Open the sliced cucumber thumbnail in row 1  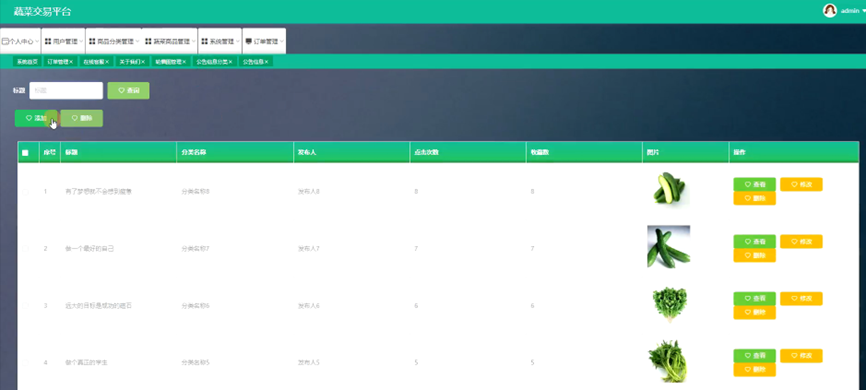pos(668,189)
